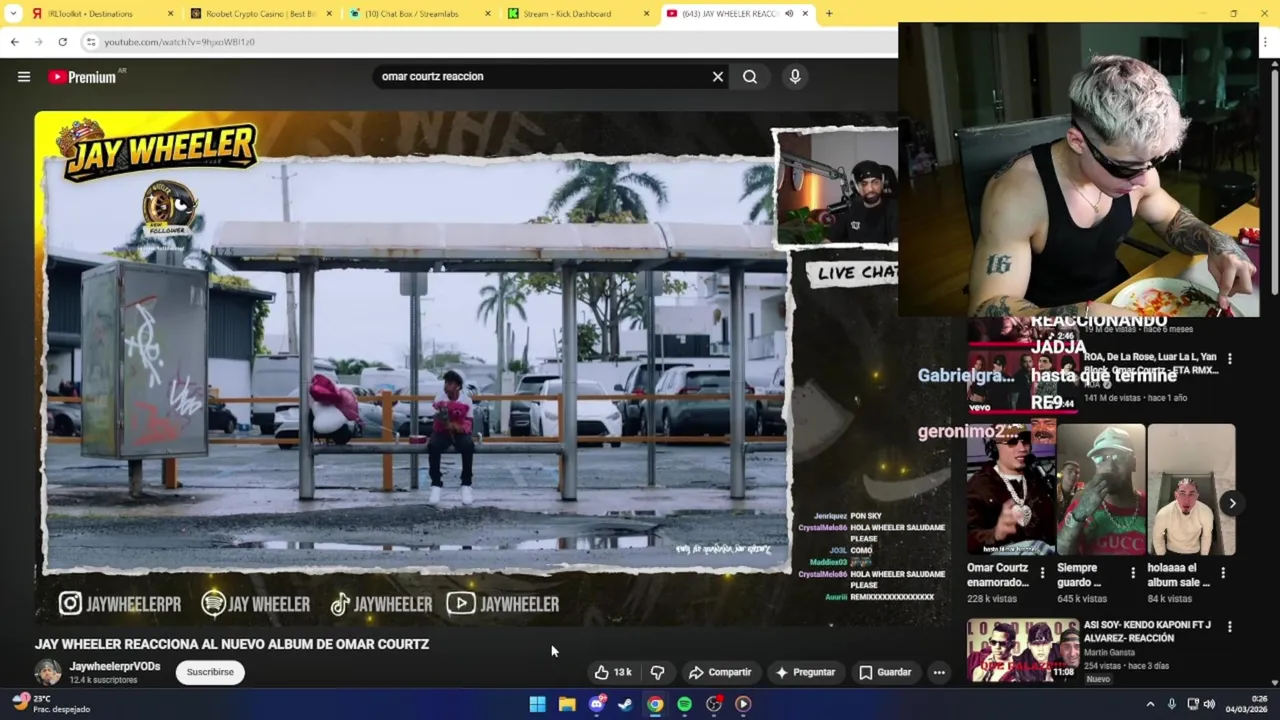Switch to the IRLToolkit Destinations tab

click(x=98, y=14)
